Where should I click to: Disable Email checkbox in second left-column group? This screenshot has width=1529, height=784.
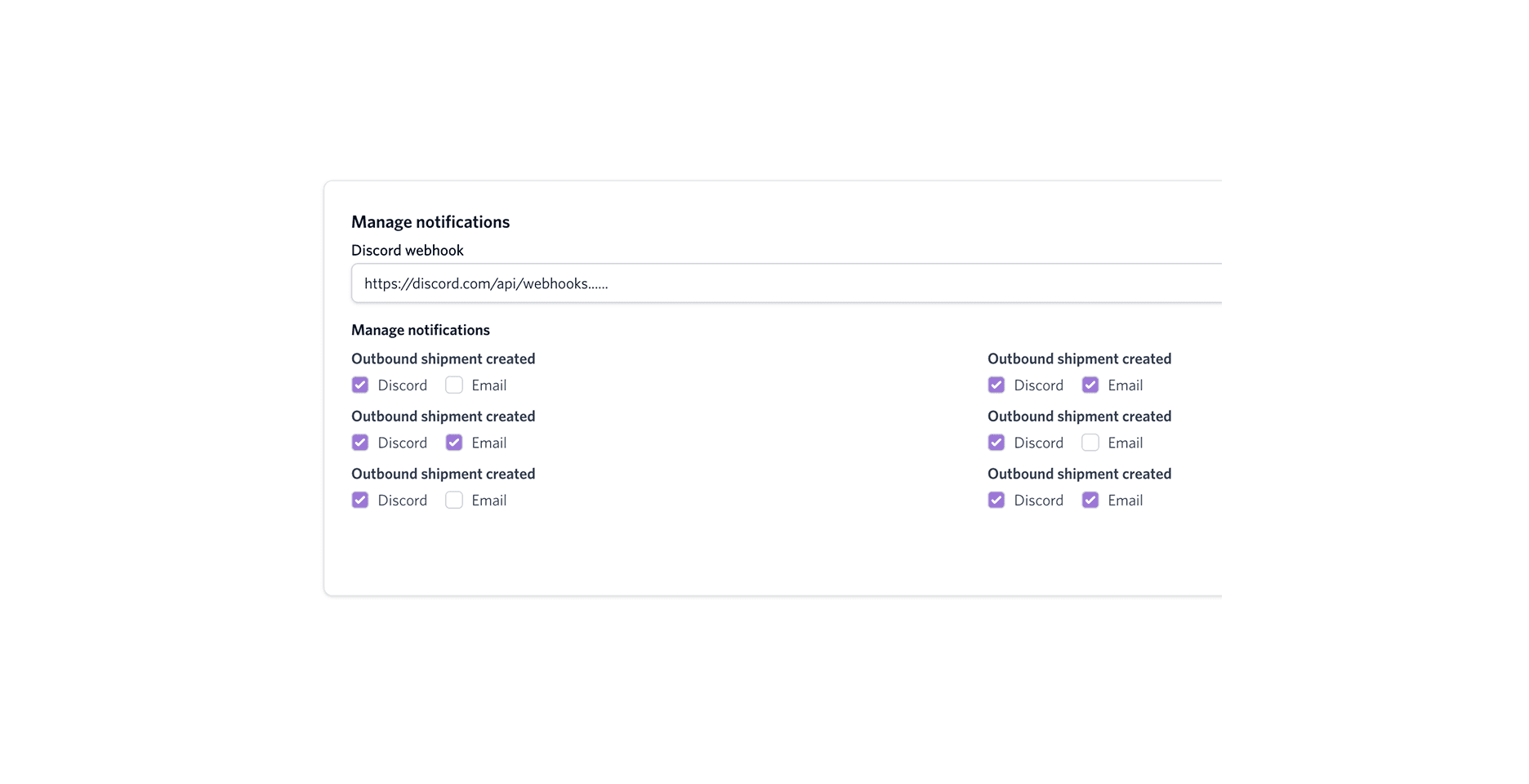[x=454, y=443]
